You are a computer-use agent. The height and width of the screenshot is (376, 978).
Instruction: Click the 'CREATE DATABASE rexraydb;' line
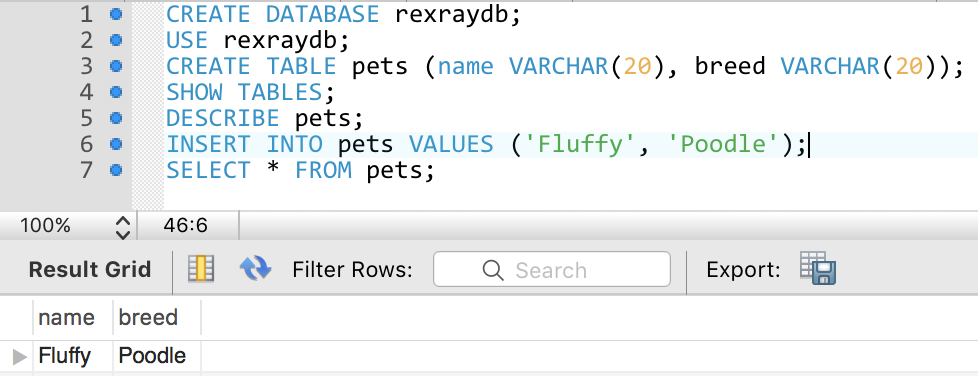(343, 14)
